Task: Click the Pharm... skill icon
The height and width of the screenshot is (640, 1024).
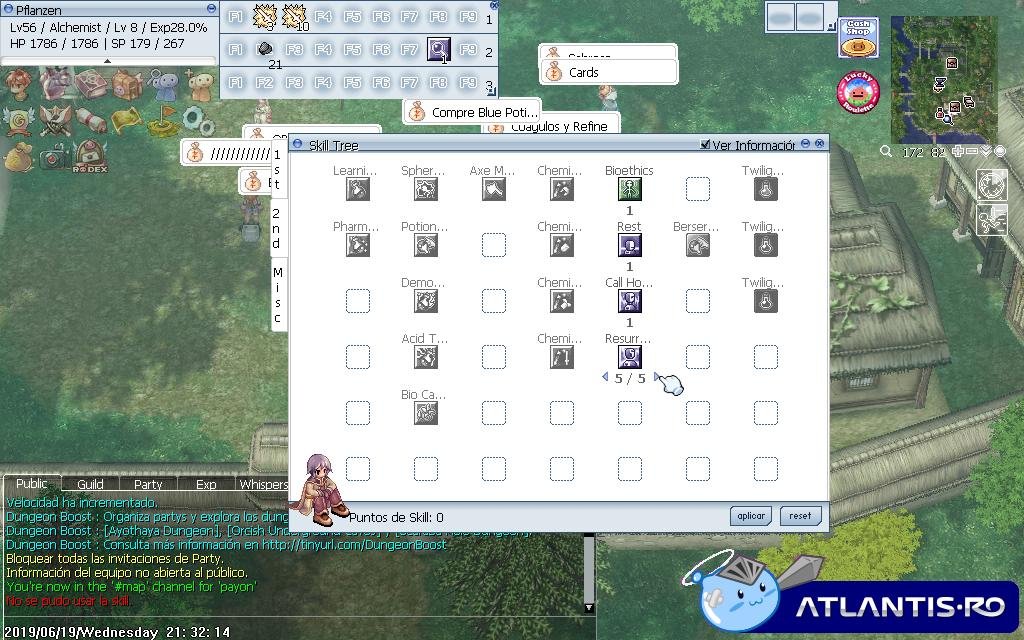Action: click(x=358, y=246)
